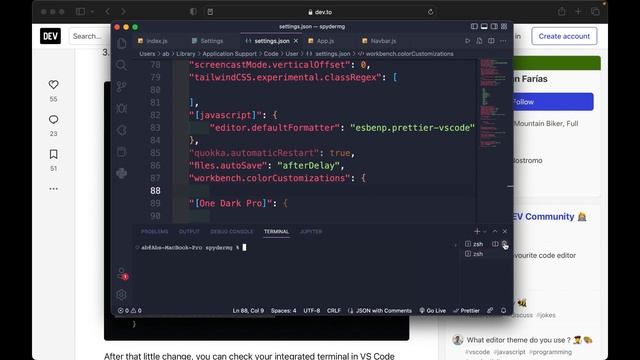This screenshot has height=360, width=640.
Task: Toggle the secondary side bar layout icon
Action: click(494, 27)
